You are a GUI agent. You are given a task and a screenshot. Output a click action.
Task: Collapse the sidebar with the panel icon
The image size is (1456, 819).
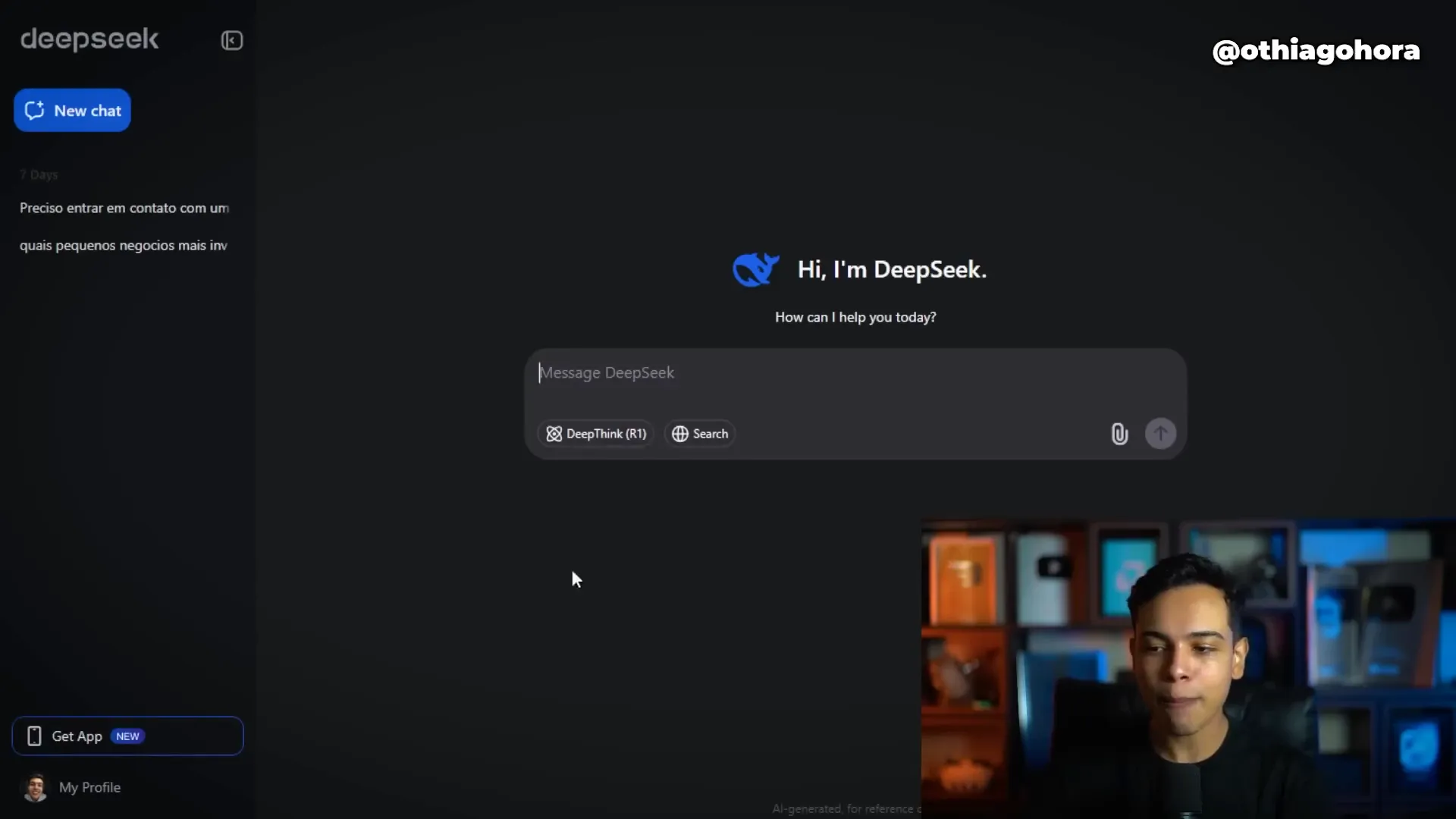231,40
